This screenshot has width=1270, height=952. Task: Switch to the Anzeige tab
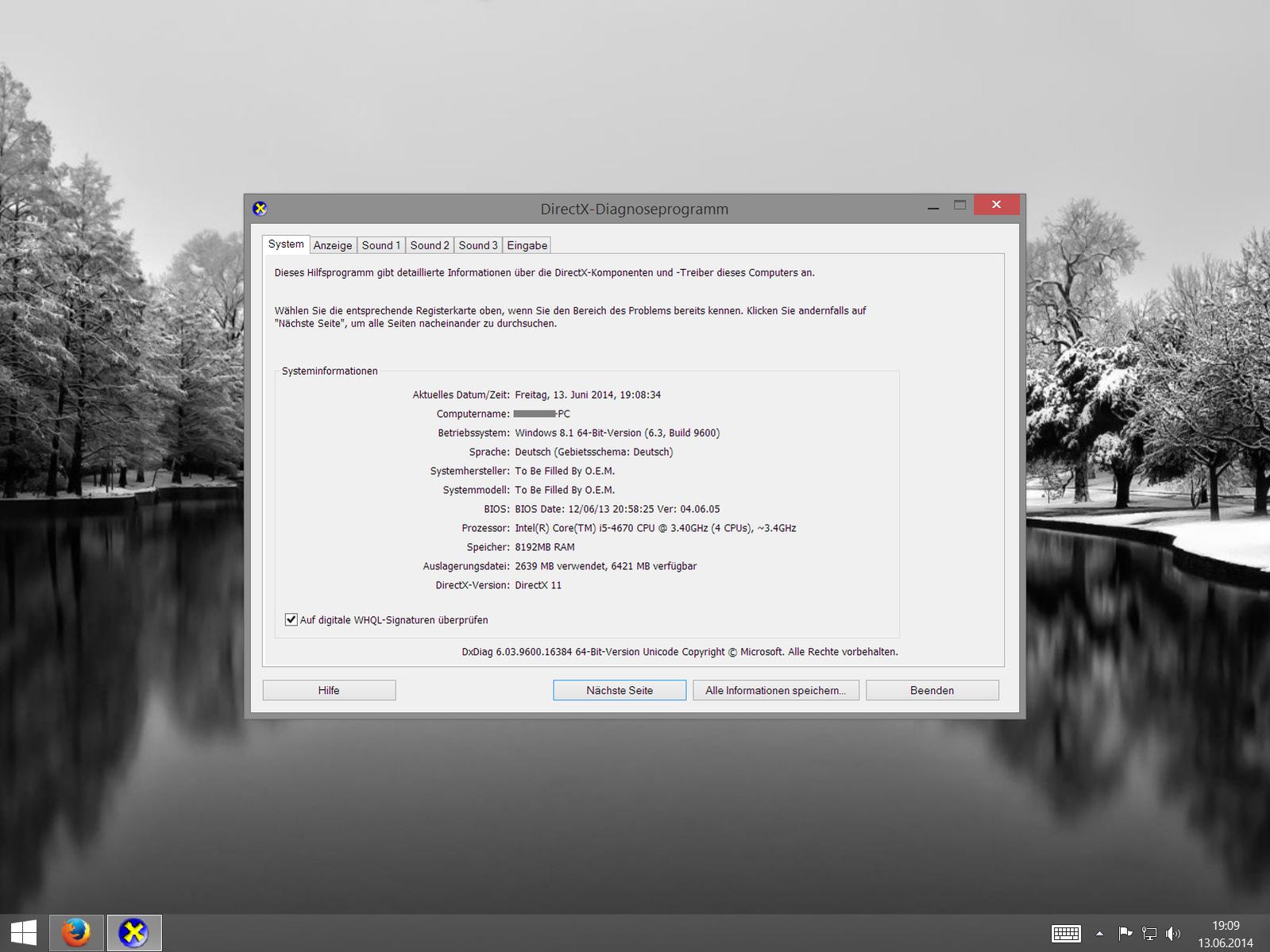click(x=333, y=245)
